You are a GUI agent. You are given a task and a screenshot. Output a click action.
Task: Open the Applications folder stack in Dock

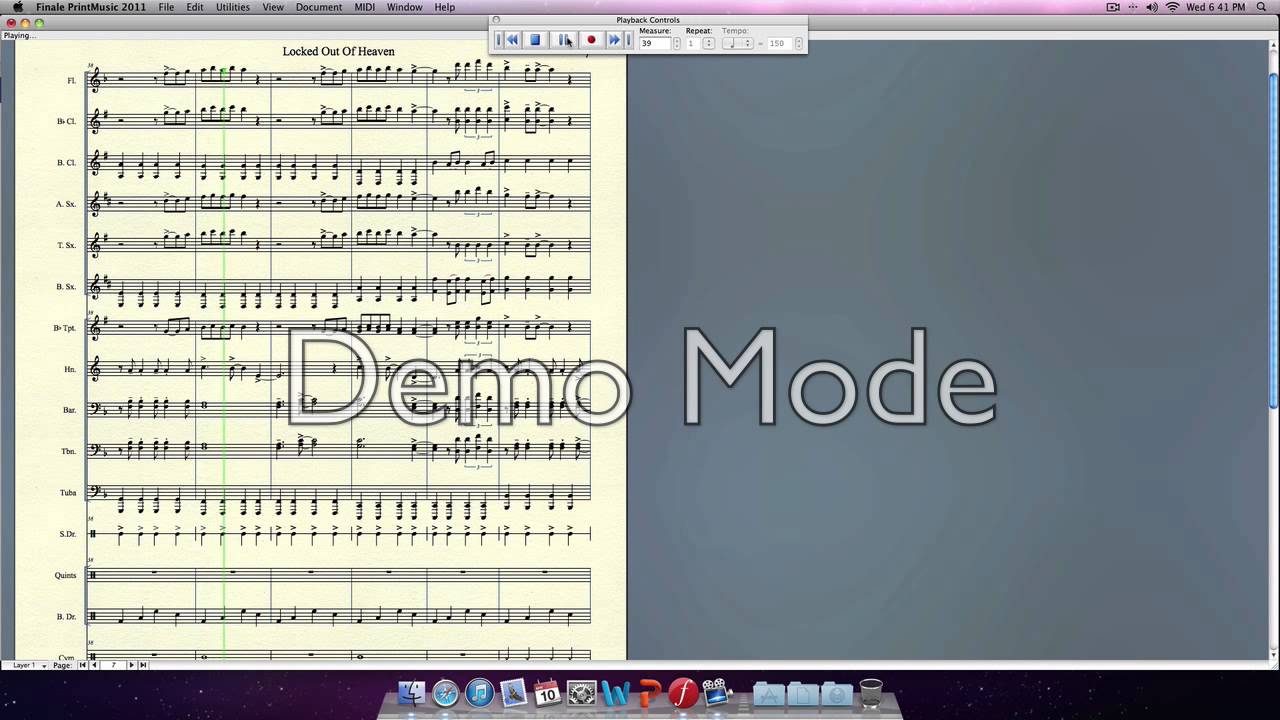769,692
